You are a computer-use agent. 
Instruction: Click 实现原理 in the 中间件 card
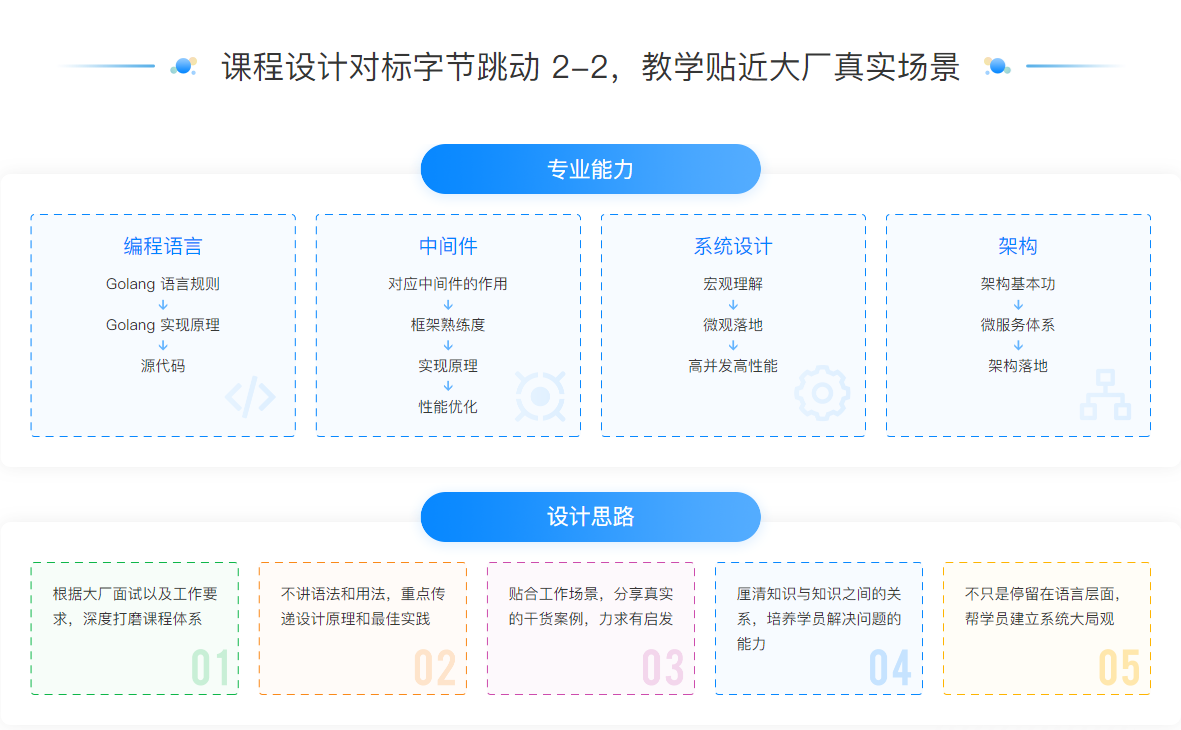tap(448, 365)
